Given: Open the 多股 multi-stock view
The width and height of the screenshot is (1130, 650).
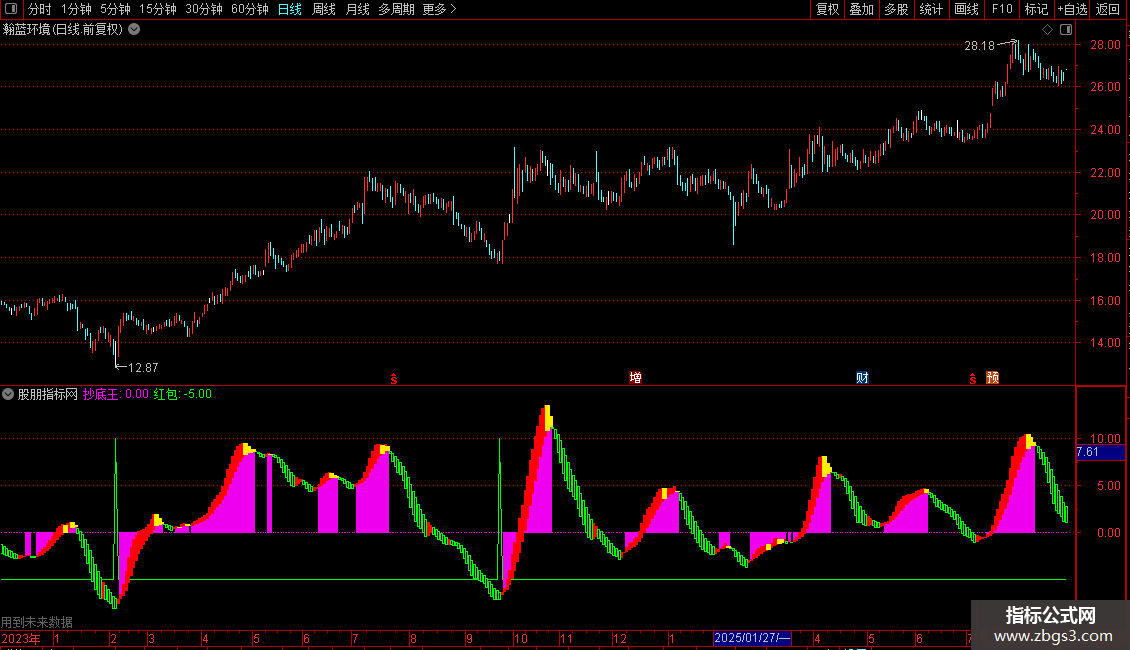Looking at the screenshot, I should click(x=896, y=9).
